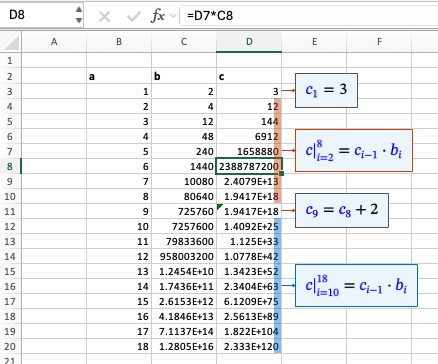Click the header cell labeled a
This screenshot has width=438, height=364.
pyautogui.click(x=119, y=76)
